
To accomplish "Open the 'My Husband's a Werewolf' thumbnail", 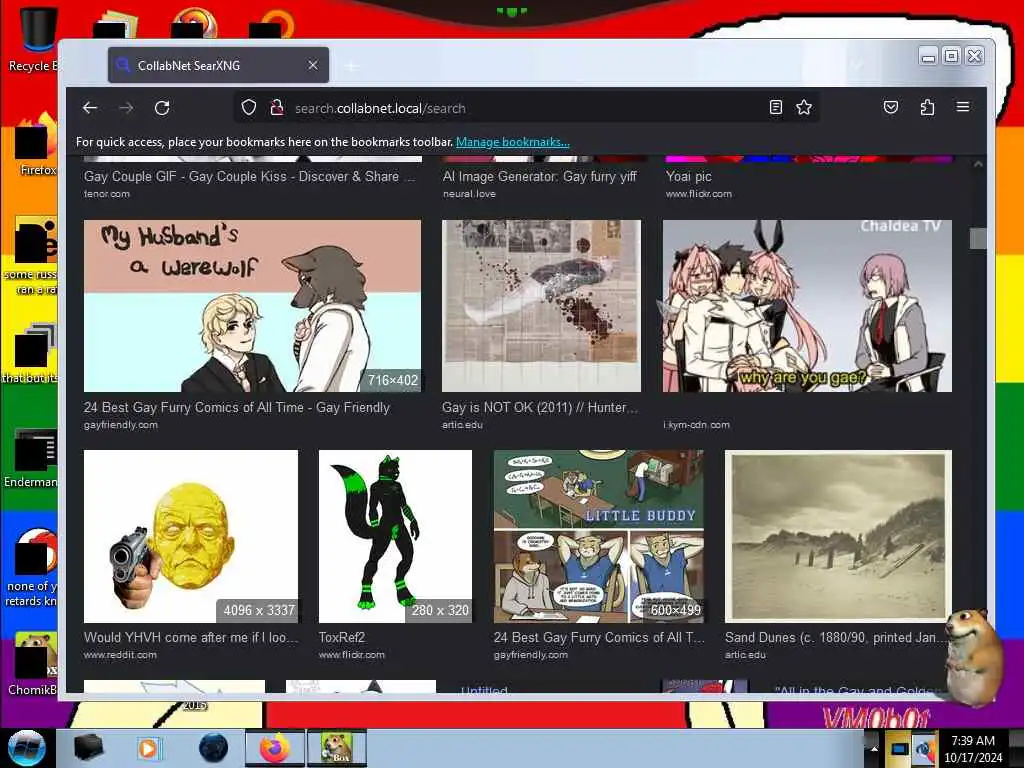I will click(252, 306).
